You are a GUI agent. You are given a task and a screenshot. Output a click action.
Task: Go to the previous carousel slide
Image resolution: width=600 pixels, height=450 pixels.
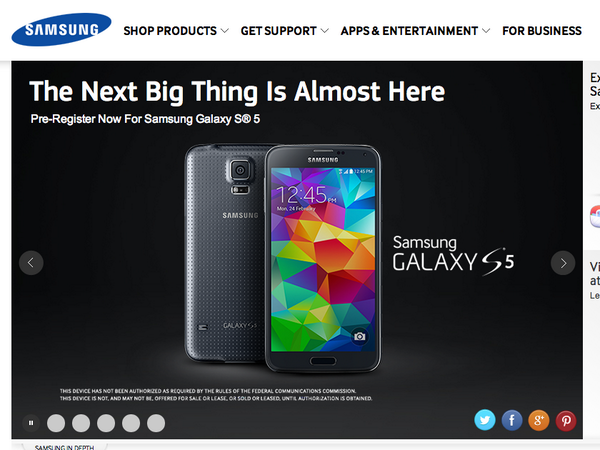pos(31,263)
